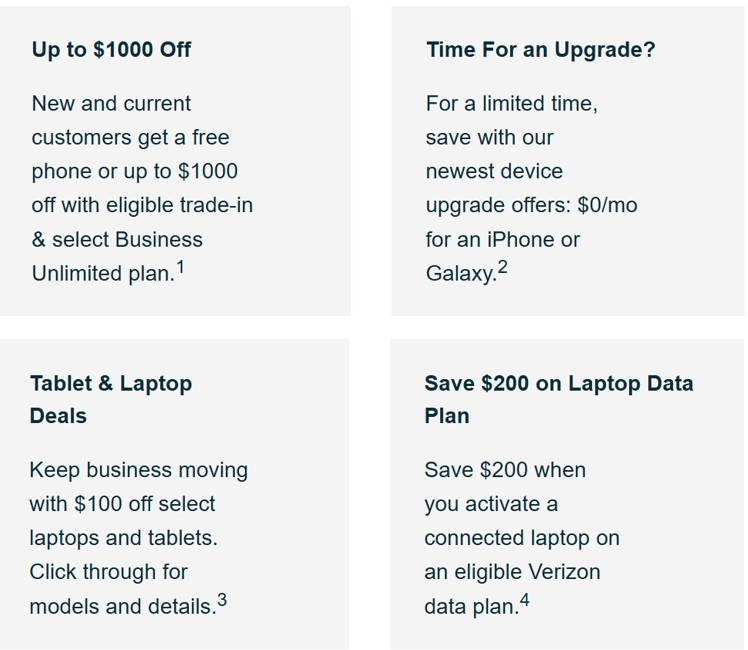
Task: Click the "Keep business moving" text line
Action: pyautogui.click(x=138, y=470)
